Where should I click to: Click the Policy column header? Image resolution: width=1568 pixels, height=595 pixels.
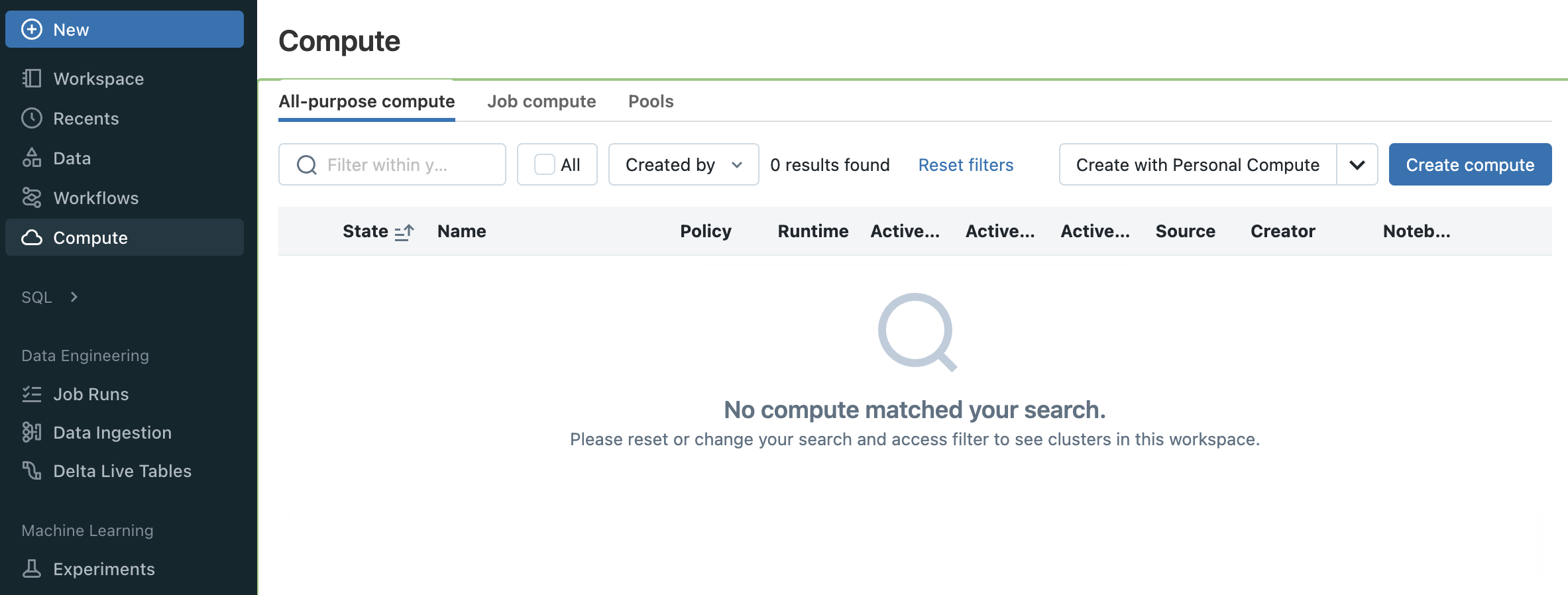point(706,231)
